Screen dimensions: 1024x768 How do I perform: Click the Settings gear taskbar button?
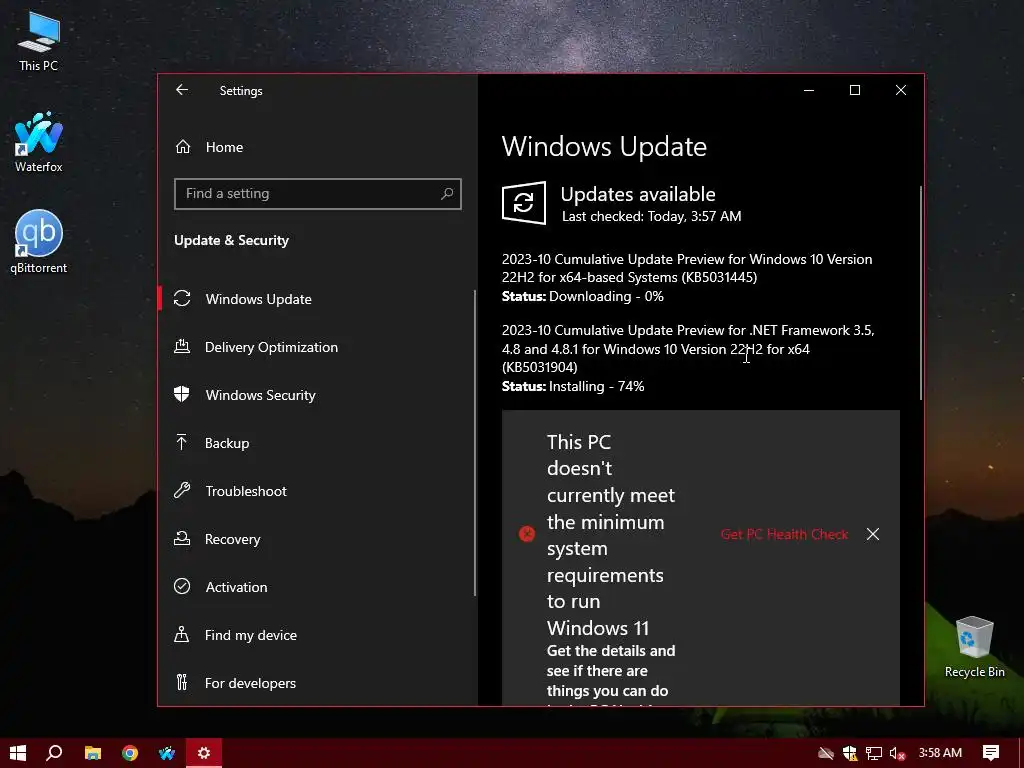(x=204, y=753)
